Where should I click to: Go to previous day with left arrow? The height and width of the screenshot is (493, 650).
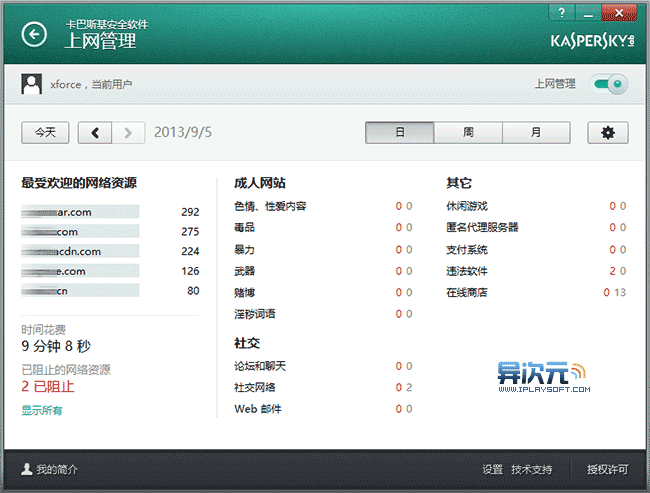94,133
